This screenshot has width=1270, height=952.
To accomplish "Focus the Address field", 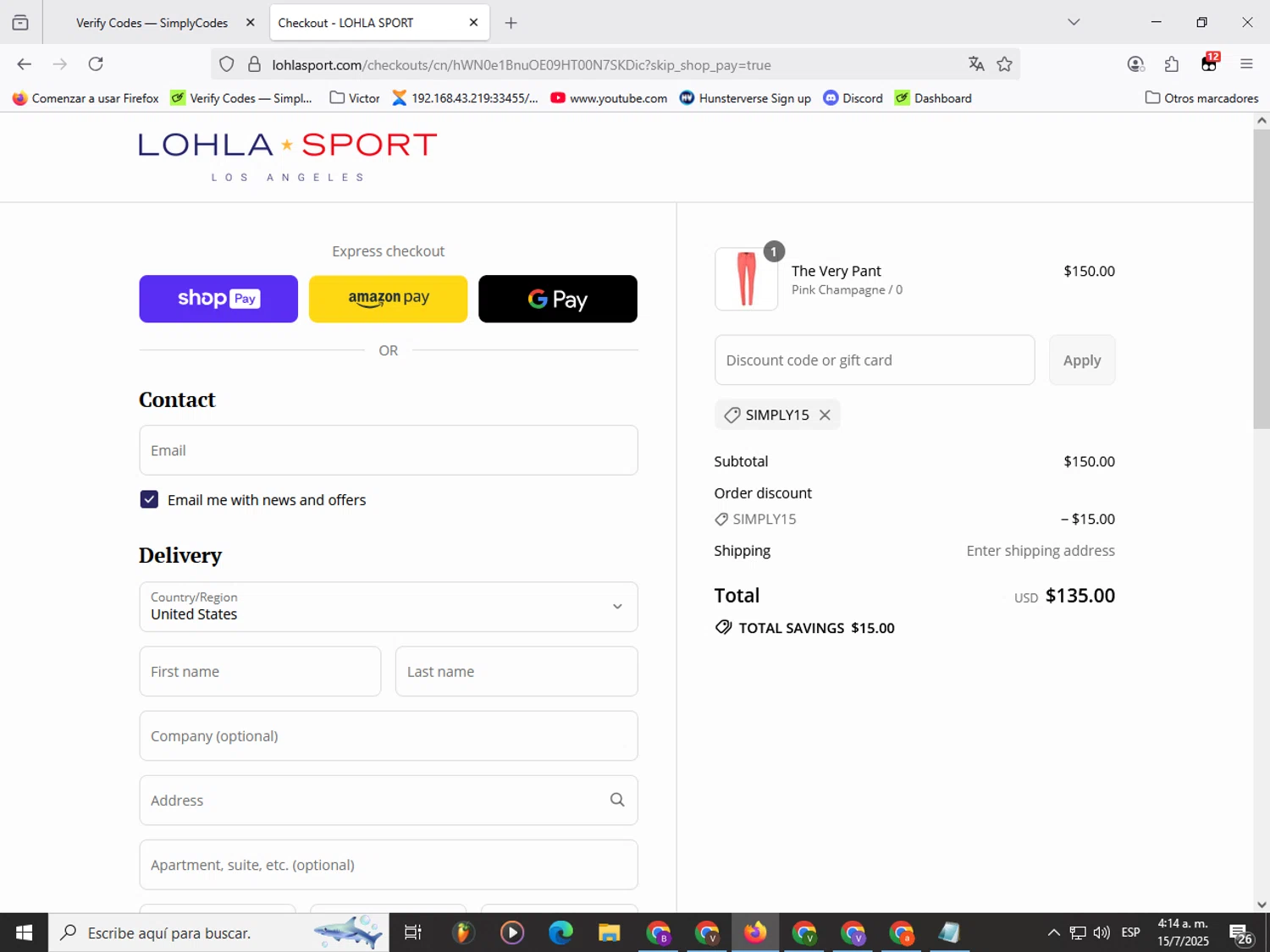I will point(389,801).
